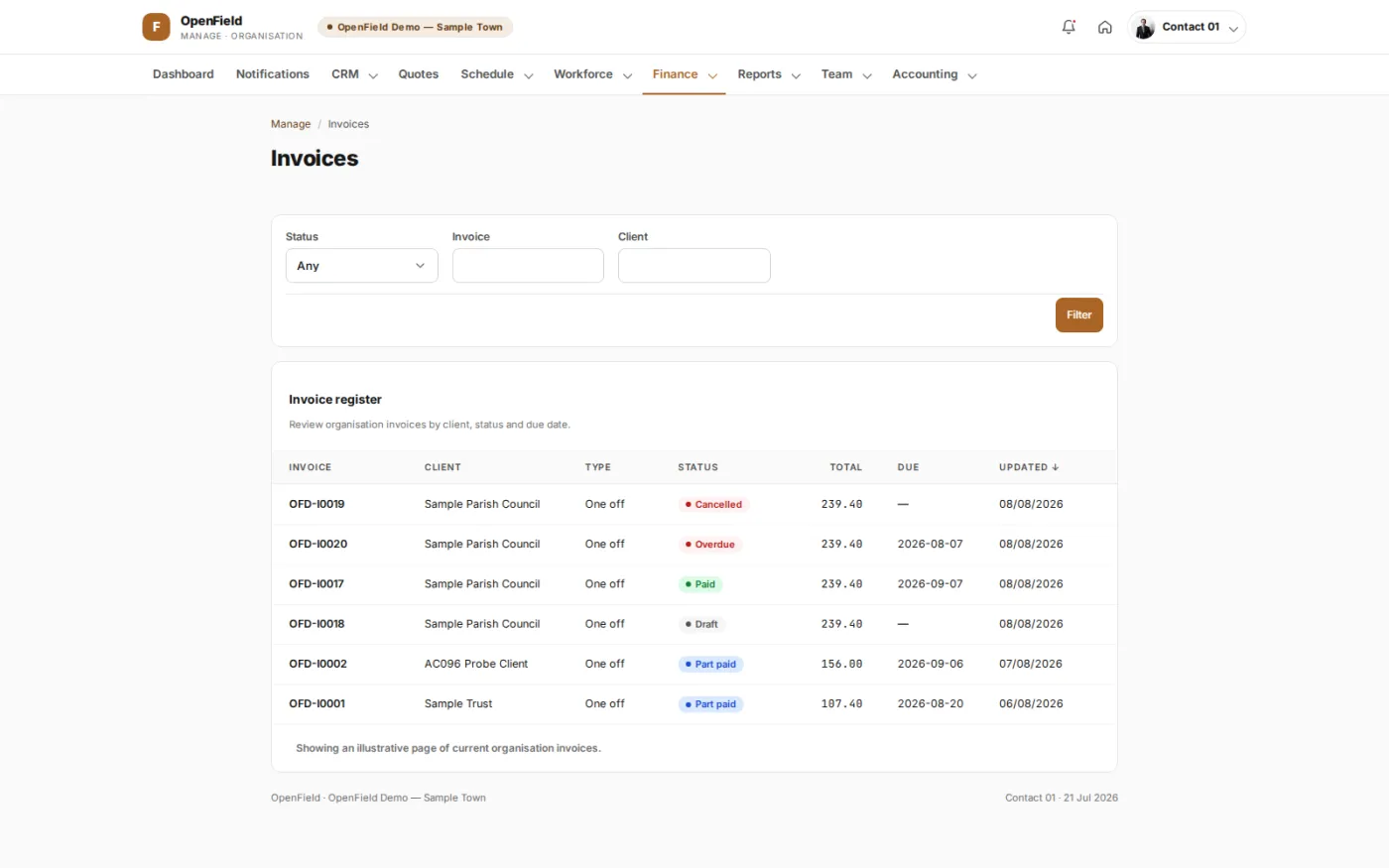Click the Draft status badge
The height and width of the screenshot is (868, 1389).
coord(701,624)
